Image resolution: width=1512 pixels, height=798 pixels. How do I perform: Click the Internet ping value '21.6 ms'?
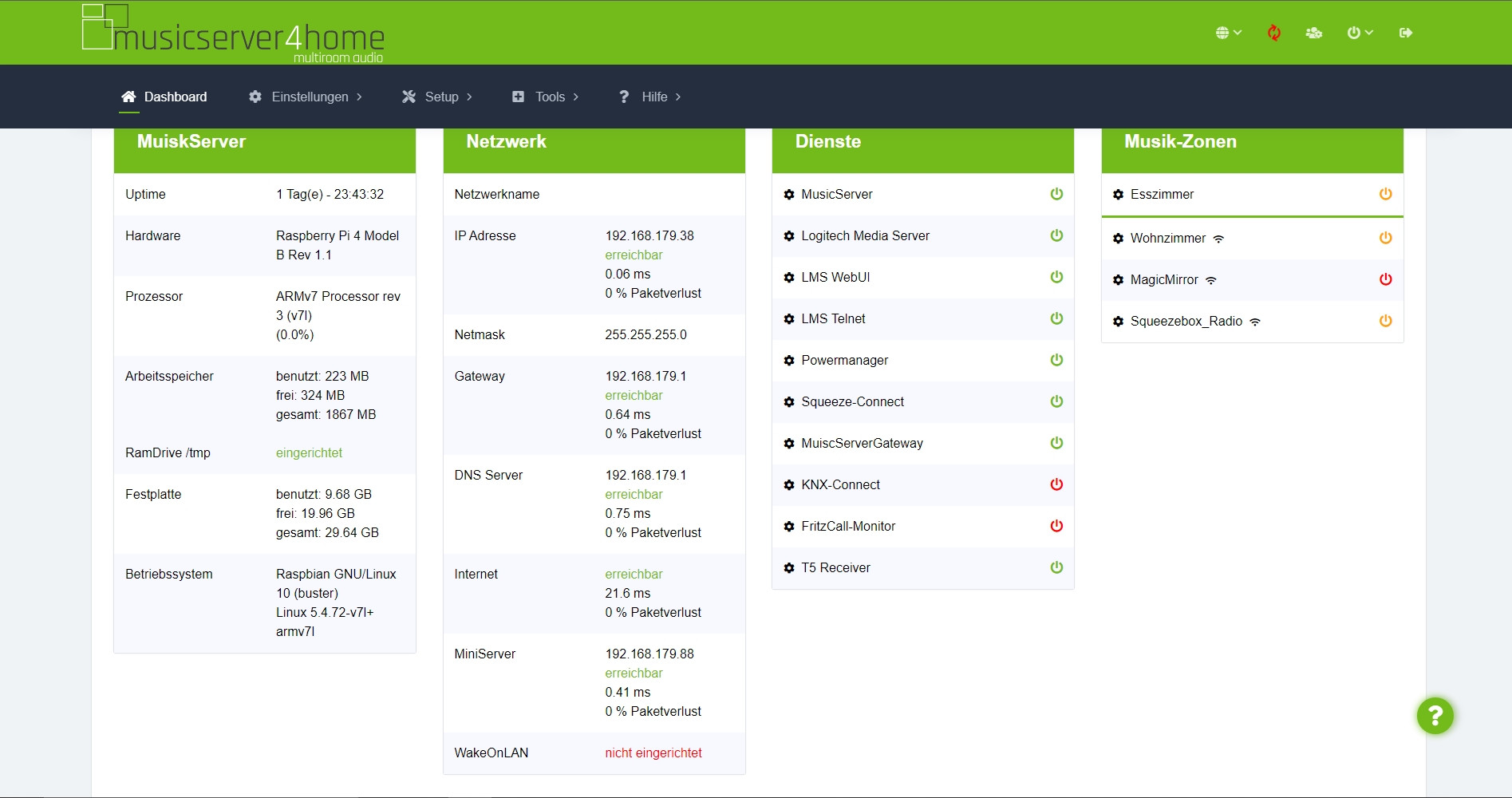point(628,594)
